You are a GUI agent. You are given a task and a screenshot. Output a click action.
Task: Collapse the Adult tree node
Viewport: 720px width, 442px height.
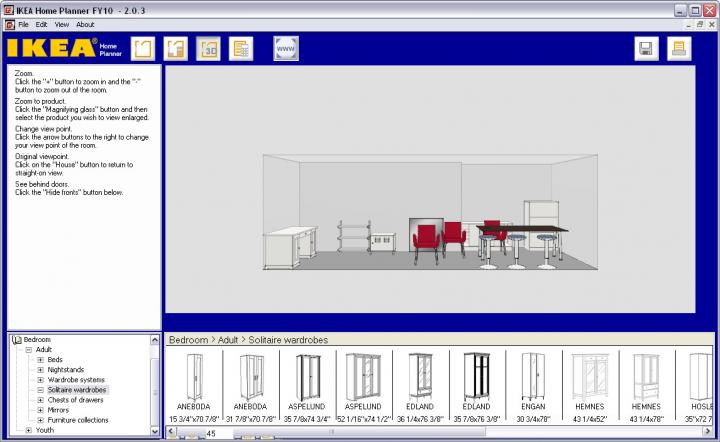(29, 350)
